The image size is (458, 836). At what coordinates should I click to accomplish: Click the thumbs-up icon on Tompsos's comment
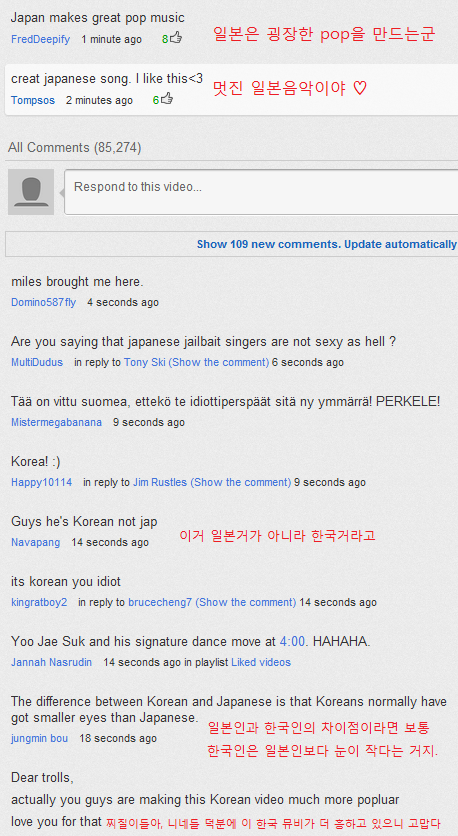[x=167, y=99]
